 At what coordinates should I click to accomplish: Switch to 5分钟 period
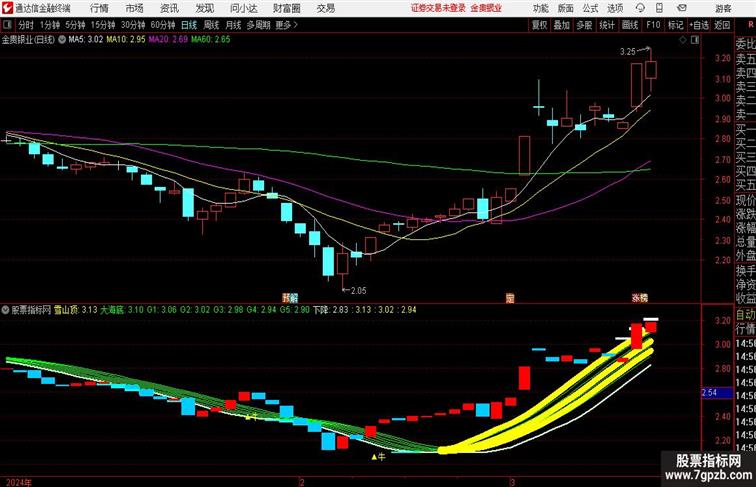(75, 25)
